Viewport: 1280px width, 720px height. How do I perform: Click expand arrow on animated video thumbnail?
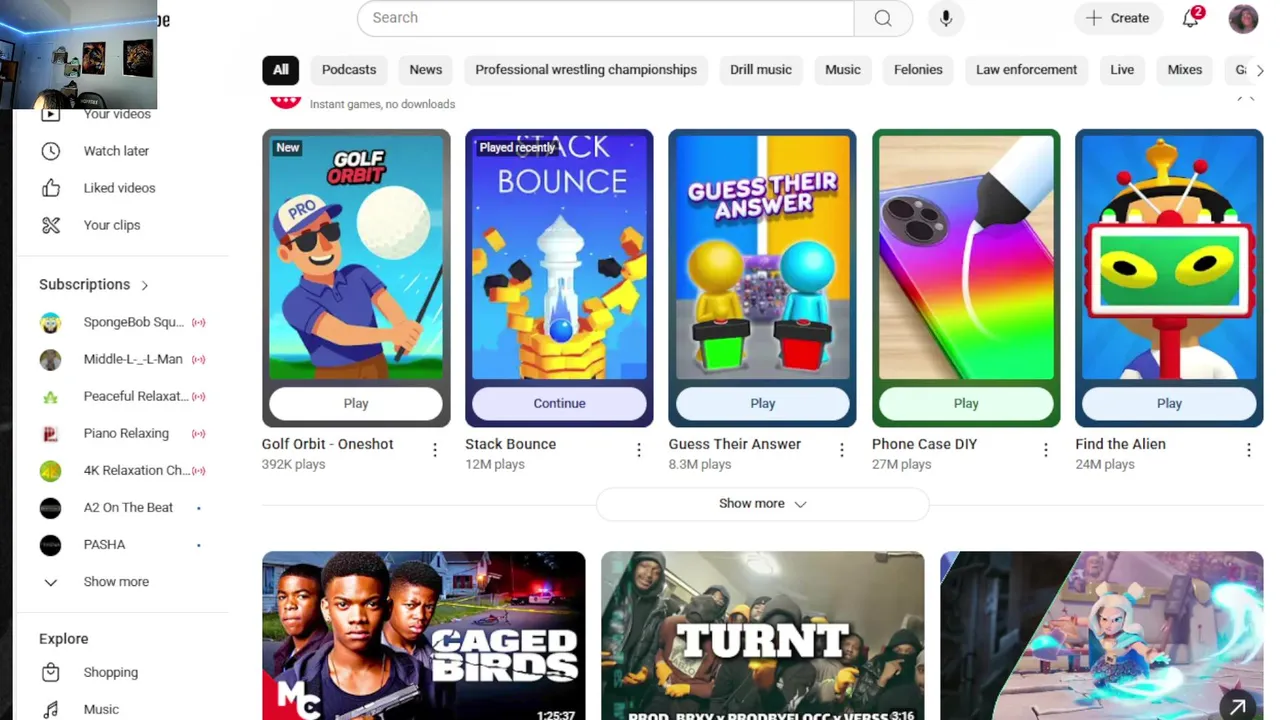pos(1238,707)
